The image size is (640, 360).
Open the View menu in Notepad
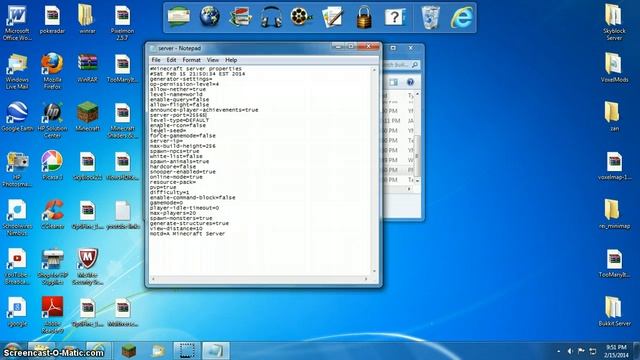(x=213, y=60)
